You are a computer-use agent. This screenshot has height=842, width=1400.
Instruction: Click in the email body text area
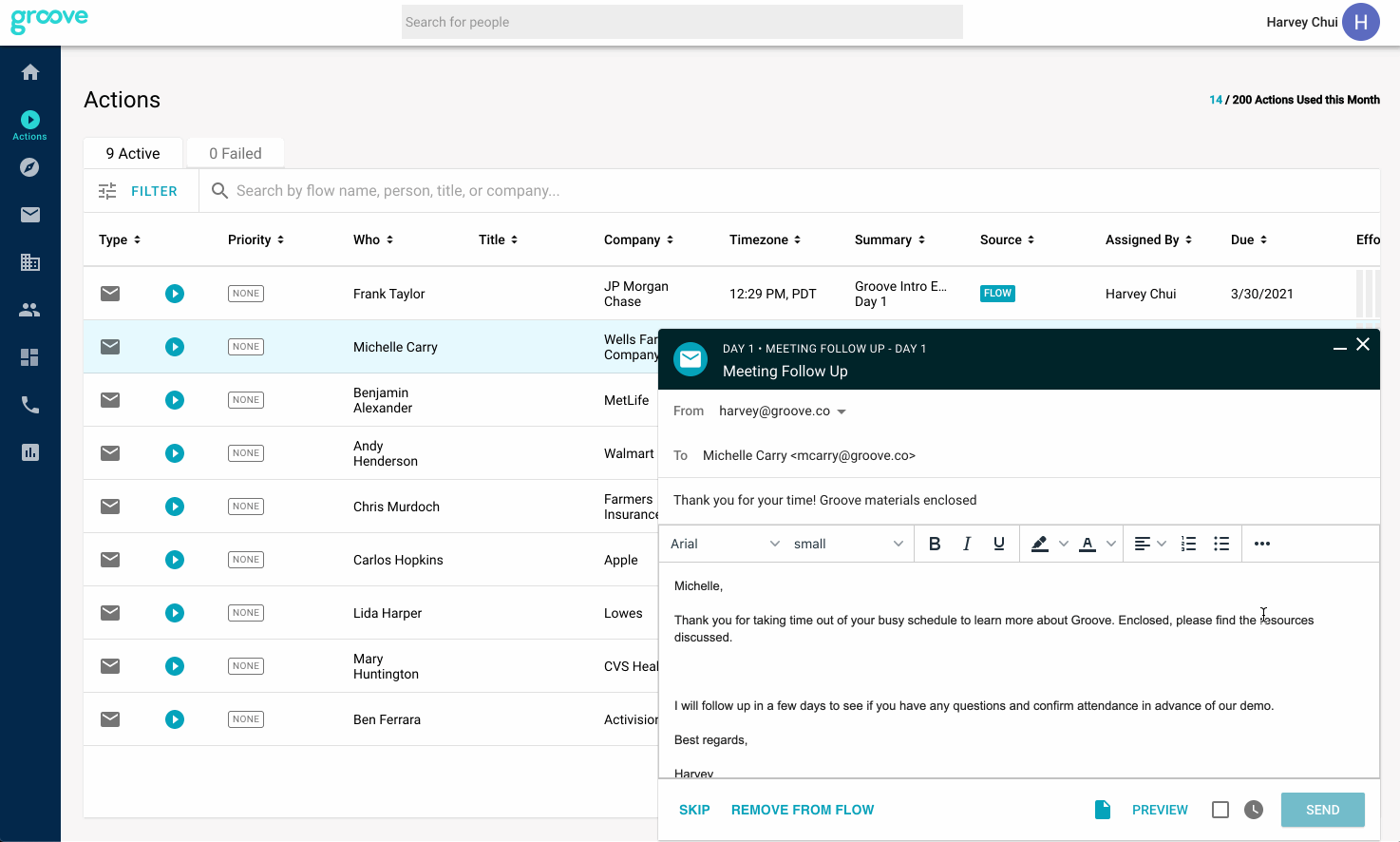[x=1018, y=670]
